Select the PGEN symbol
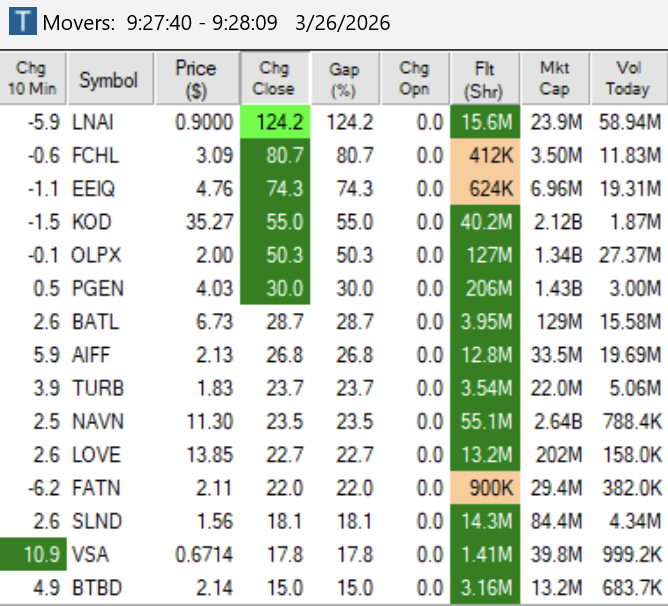 tap(98, 289)
